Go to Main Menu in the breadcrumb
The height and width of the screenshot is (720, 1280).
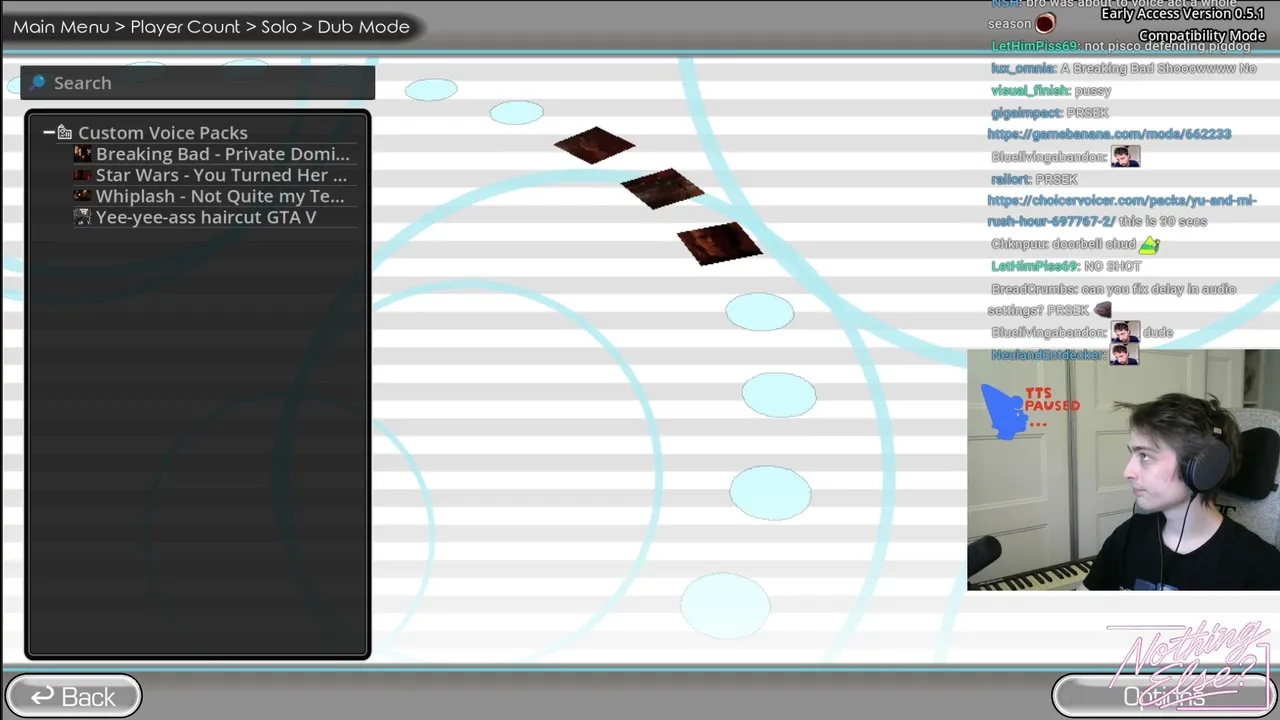61,27
